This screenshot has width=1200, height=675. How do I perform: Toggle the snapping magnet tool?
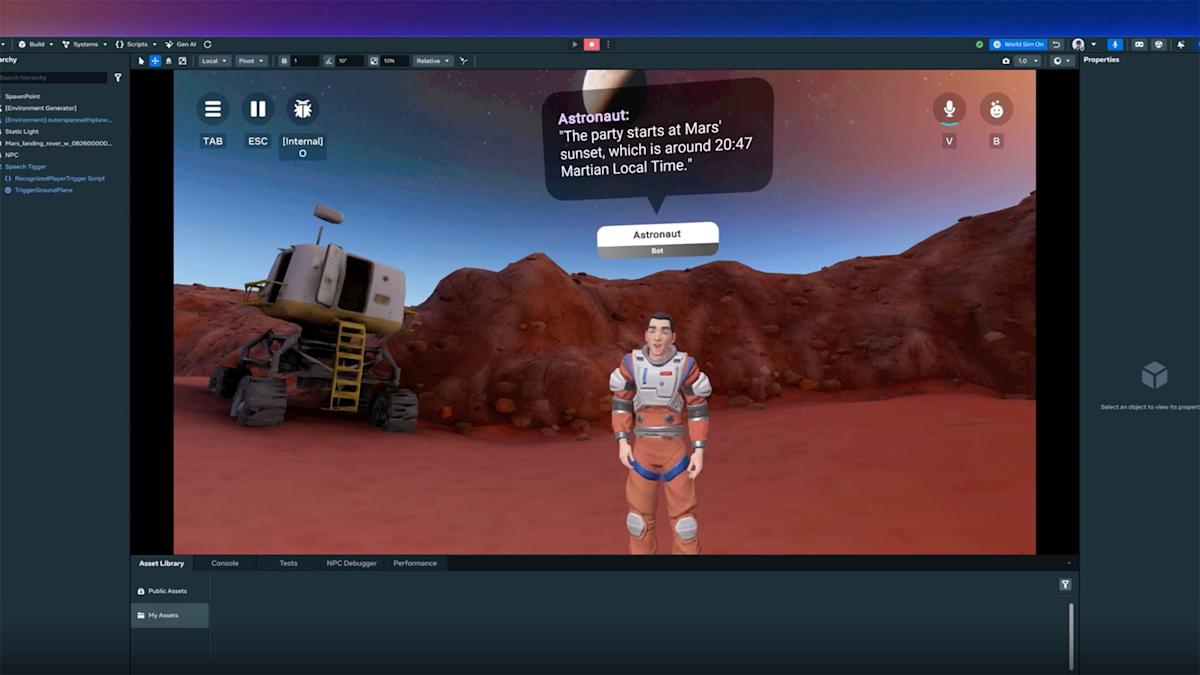(166, 61)
